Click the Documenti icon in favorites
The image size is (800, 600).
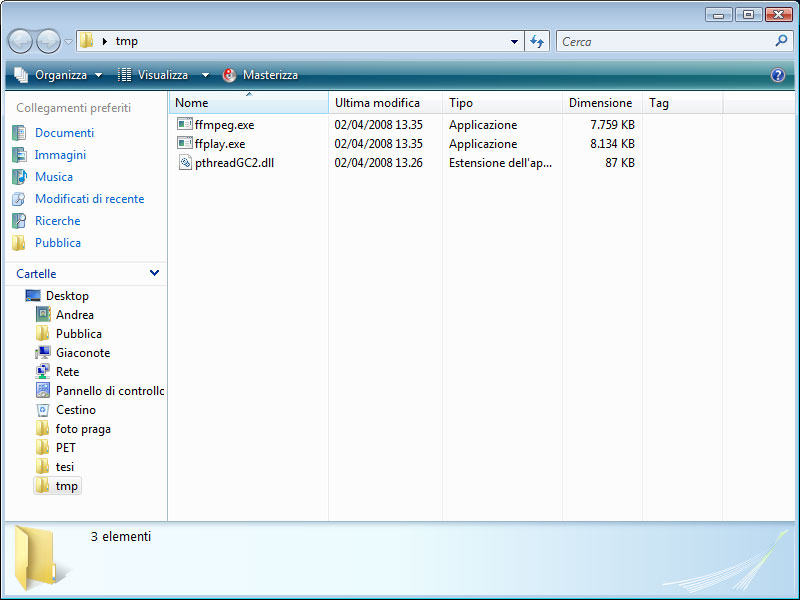[x=19, y=133]
